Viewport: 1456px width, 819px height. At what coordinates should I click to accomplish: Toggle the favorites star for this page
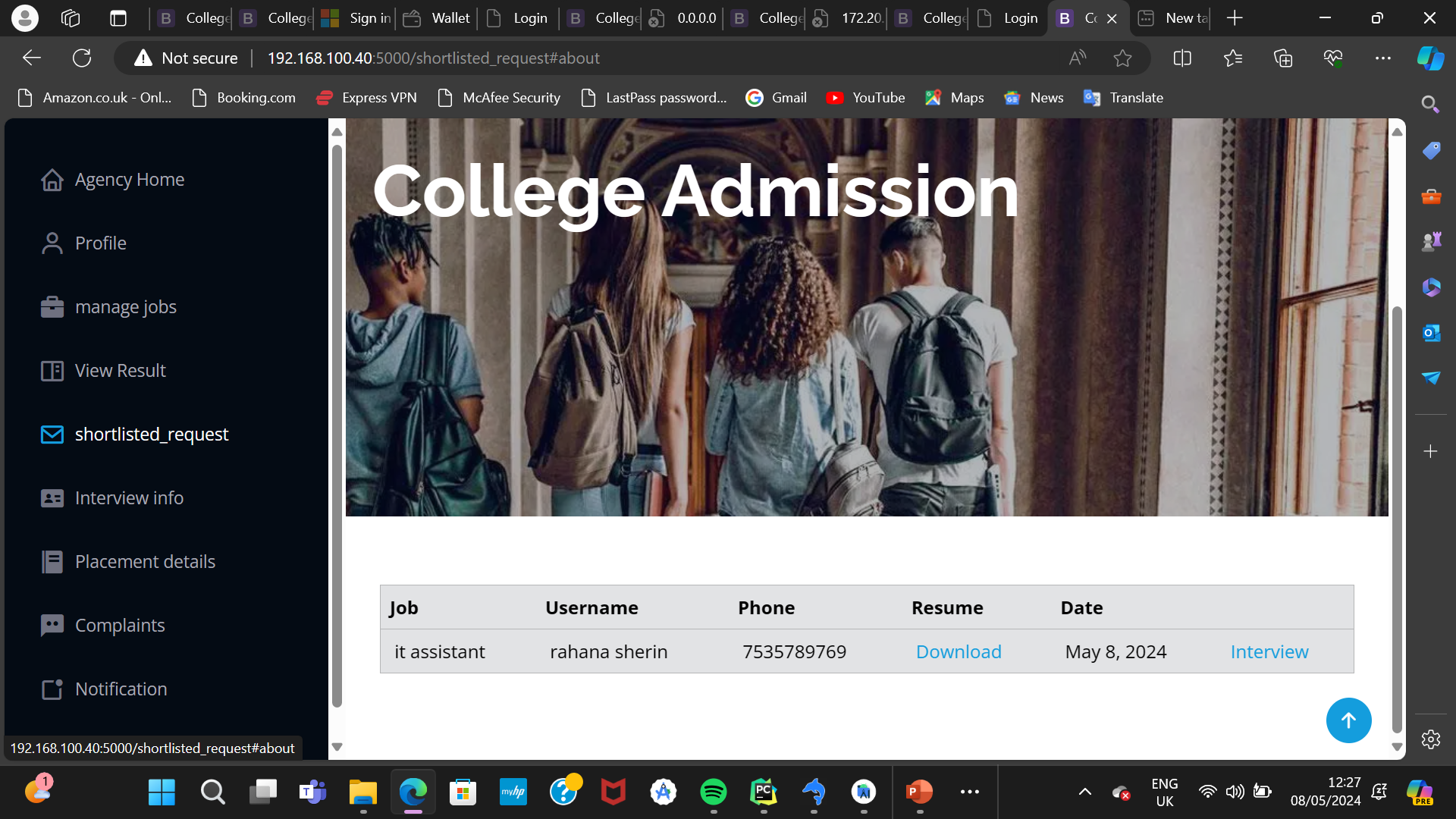tap(1122, 58)
